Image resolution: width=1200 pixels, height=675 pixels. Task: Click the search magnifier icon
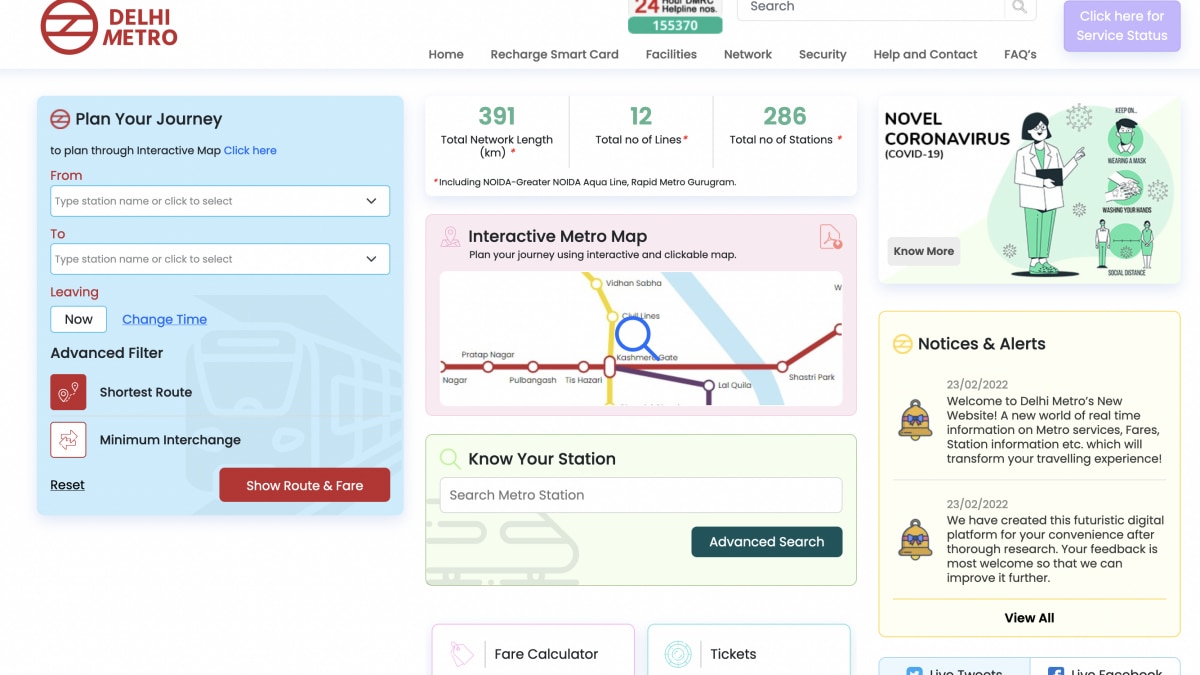pos(1019,8)
